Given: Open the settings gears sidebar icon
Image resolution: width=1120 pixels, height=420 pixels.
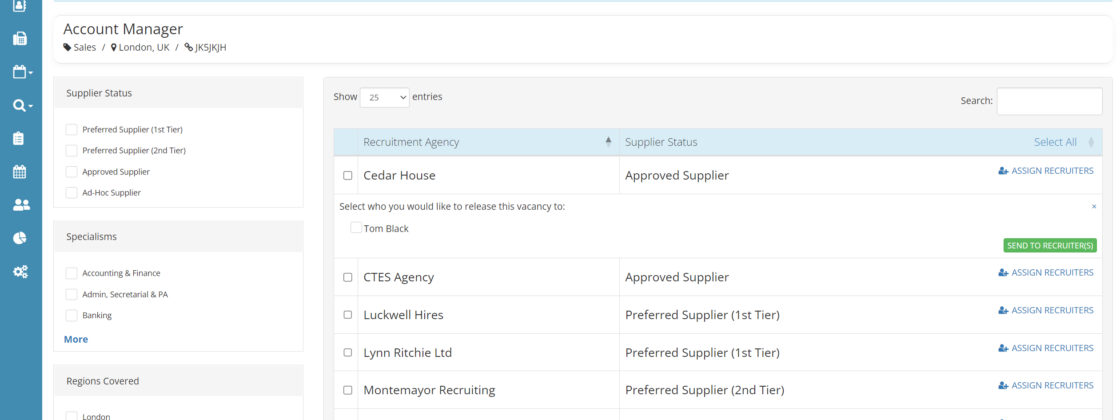Looking at the screenshot, I should pyautogui.click(x=20, y=271).
